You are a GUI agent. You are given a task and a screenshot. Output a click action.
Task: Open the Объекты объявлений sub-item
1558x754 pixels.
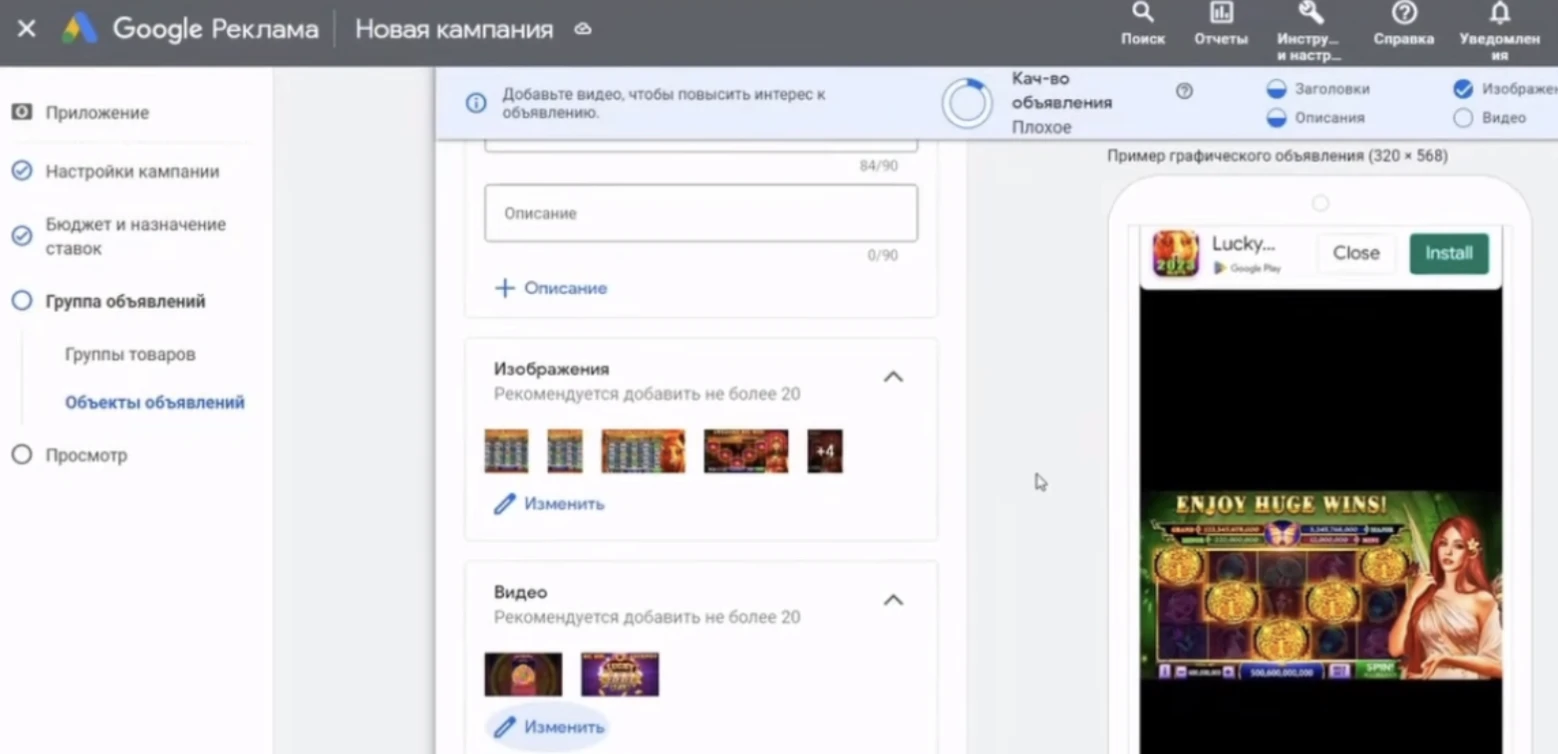155,402
